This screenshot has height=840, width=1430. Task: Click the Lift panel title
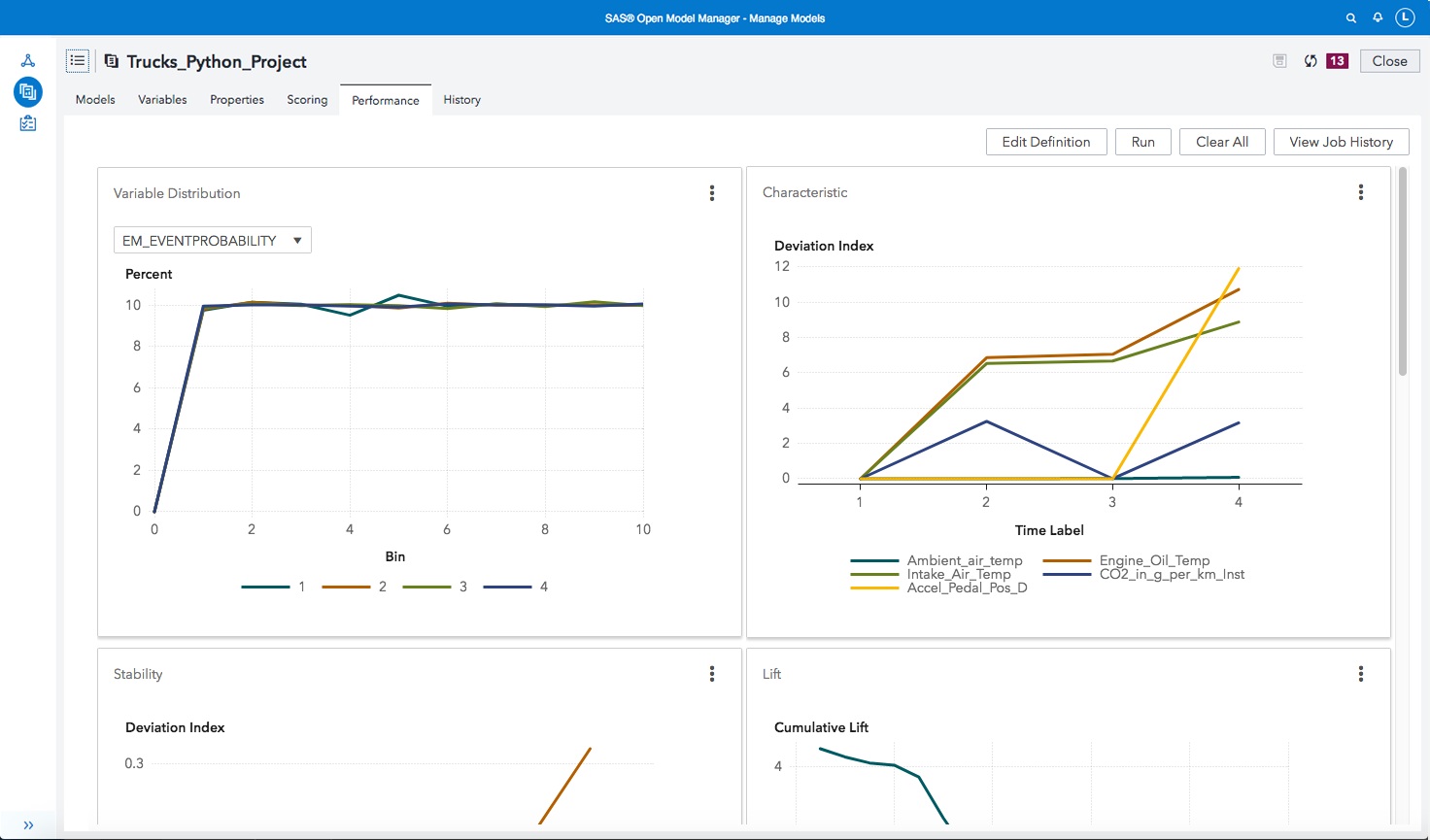[x=771, y=674]
